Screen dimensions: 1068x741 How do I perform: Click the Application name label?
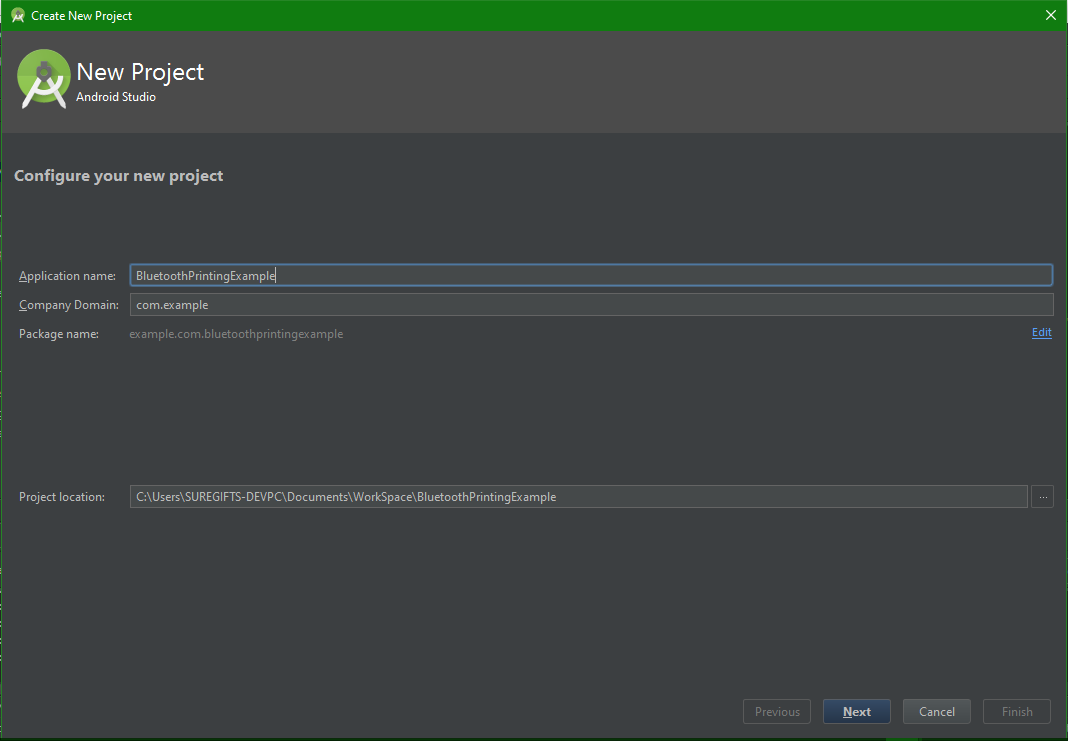[67, 275]
